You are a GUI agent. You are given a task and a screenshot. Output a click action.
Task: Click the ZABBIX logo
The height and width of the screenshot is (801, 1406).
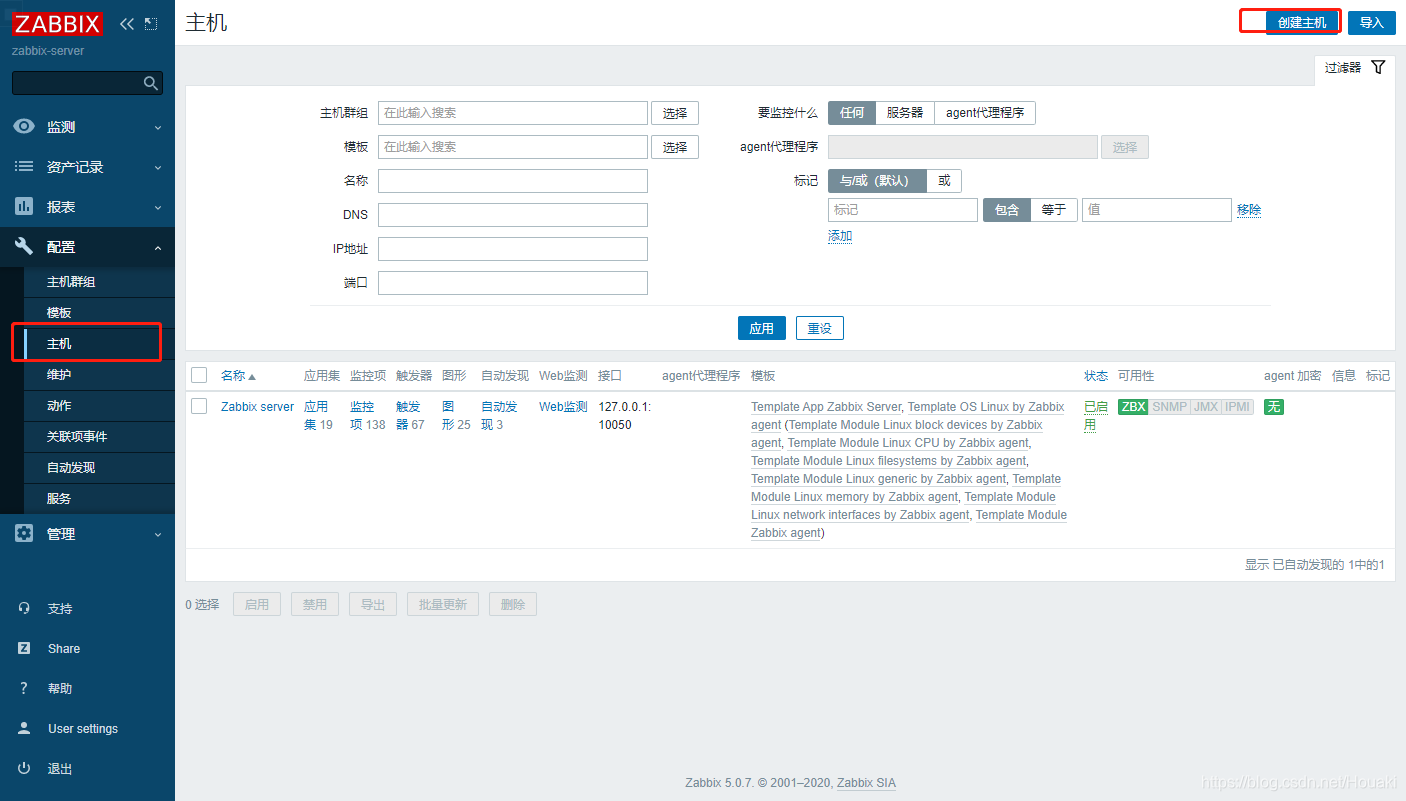pyautogui.click(x=57, y=24)
